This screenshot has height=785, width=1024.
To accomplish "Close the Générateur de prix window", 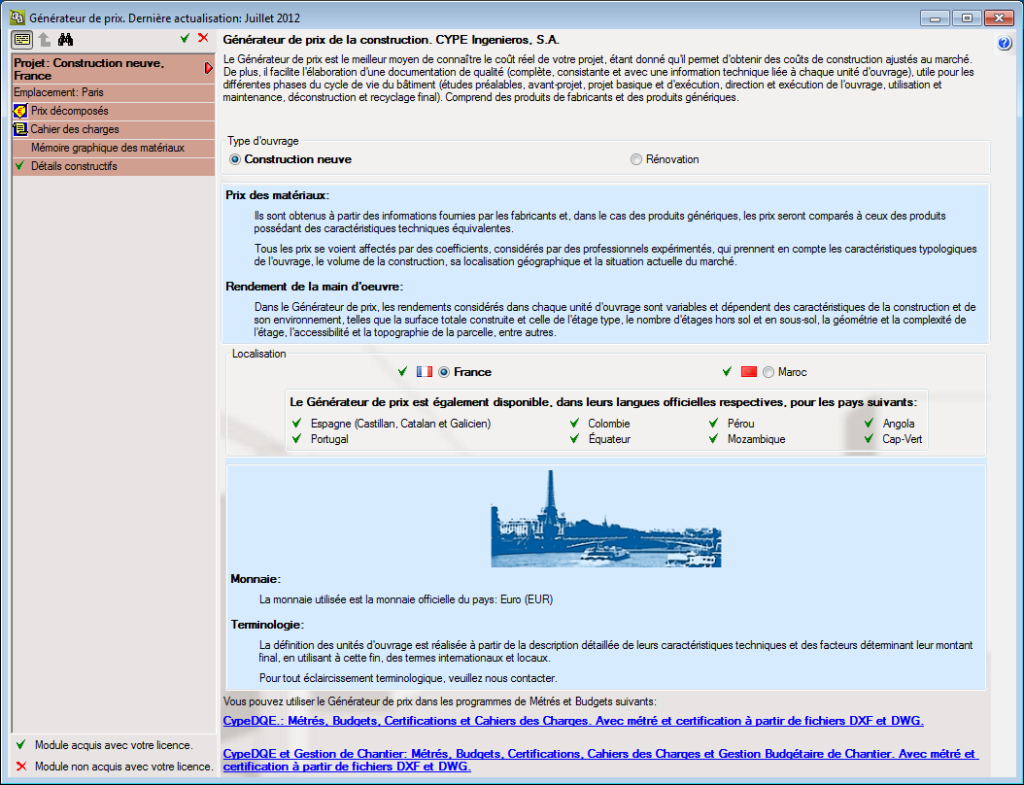I will 999,18.
